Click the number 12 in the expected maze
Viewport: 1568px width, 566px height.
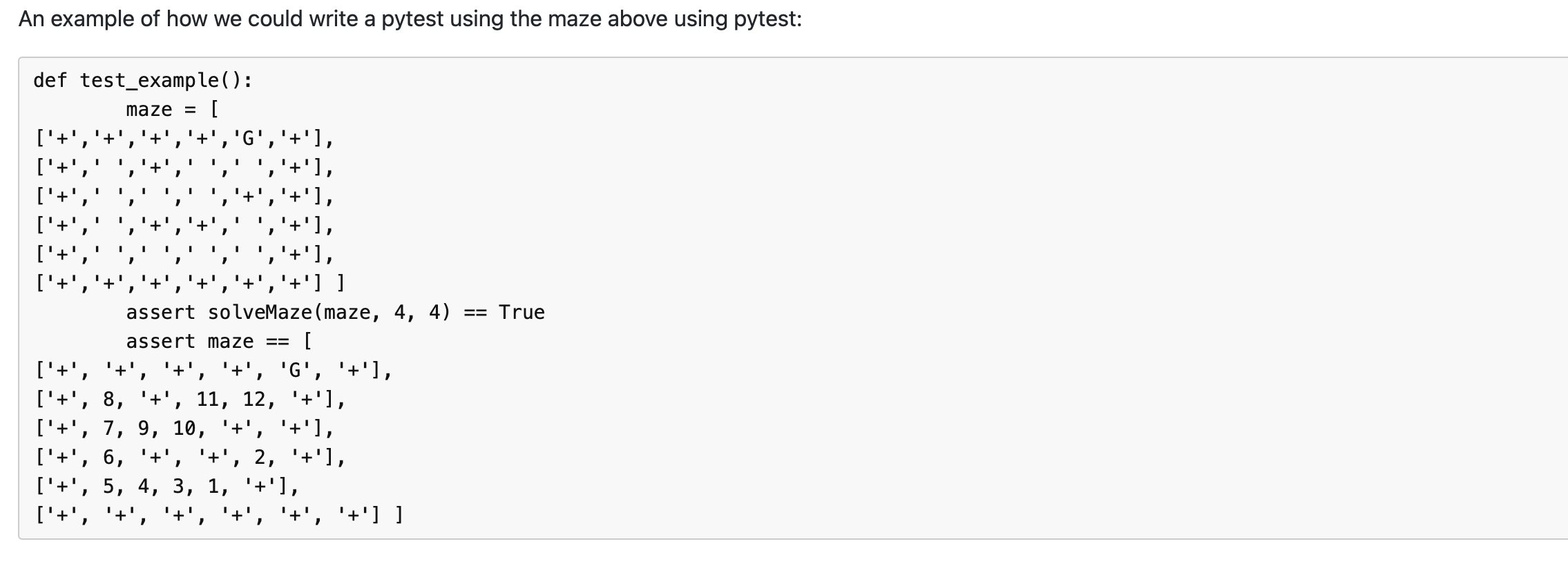(254, 400)
